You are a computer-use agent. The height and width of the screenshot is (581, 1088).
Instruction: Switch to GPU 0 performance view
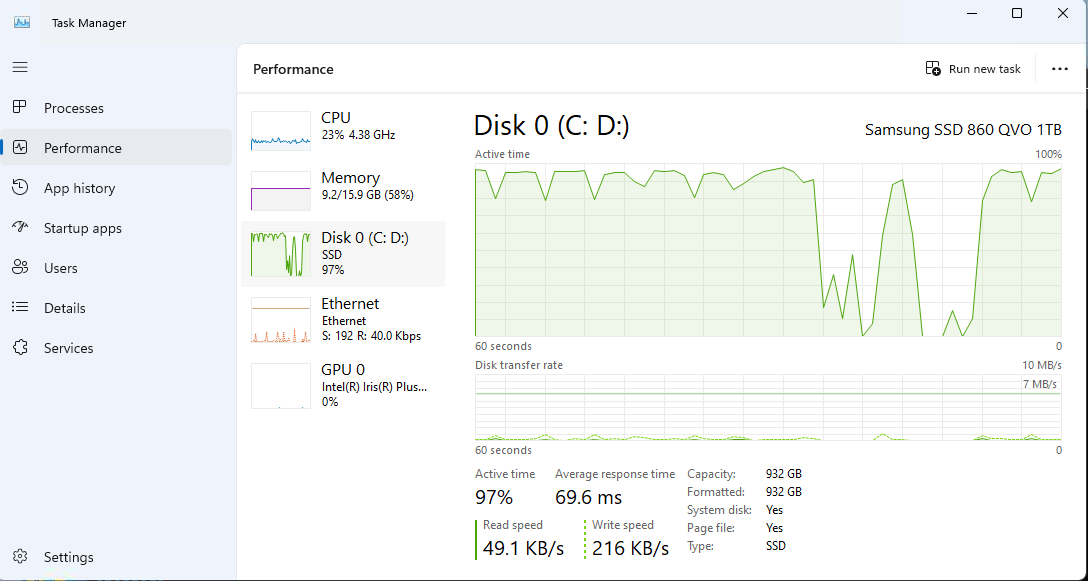(343, 385)
